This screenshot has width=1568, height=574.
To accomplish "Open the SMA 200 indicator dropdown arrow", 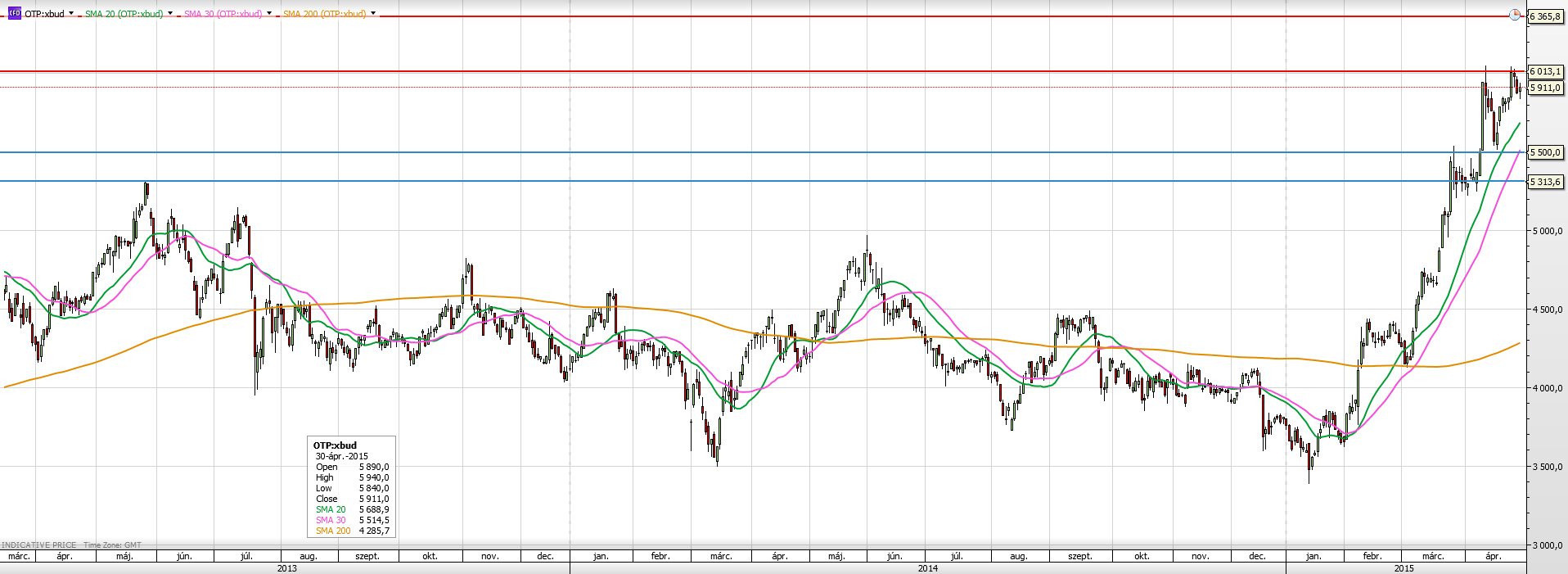I will pyautogui.click(x=373, y=13).
